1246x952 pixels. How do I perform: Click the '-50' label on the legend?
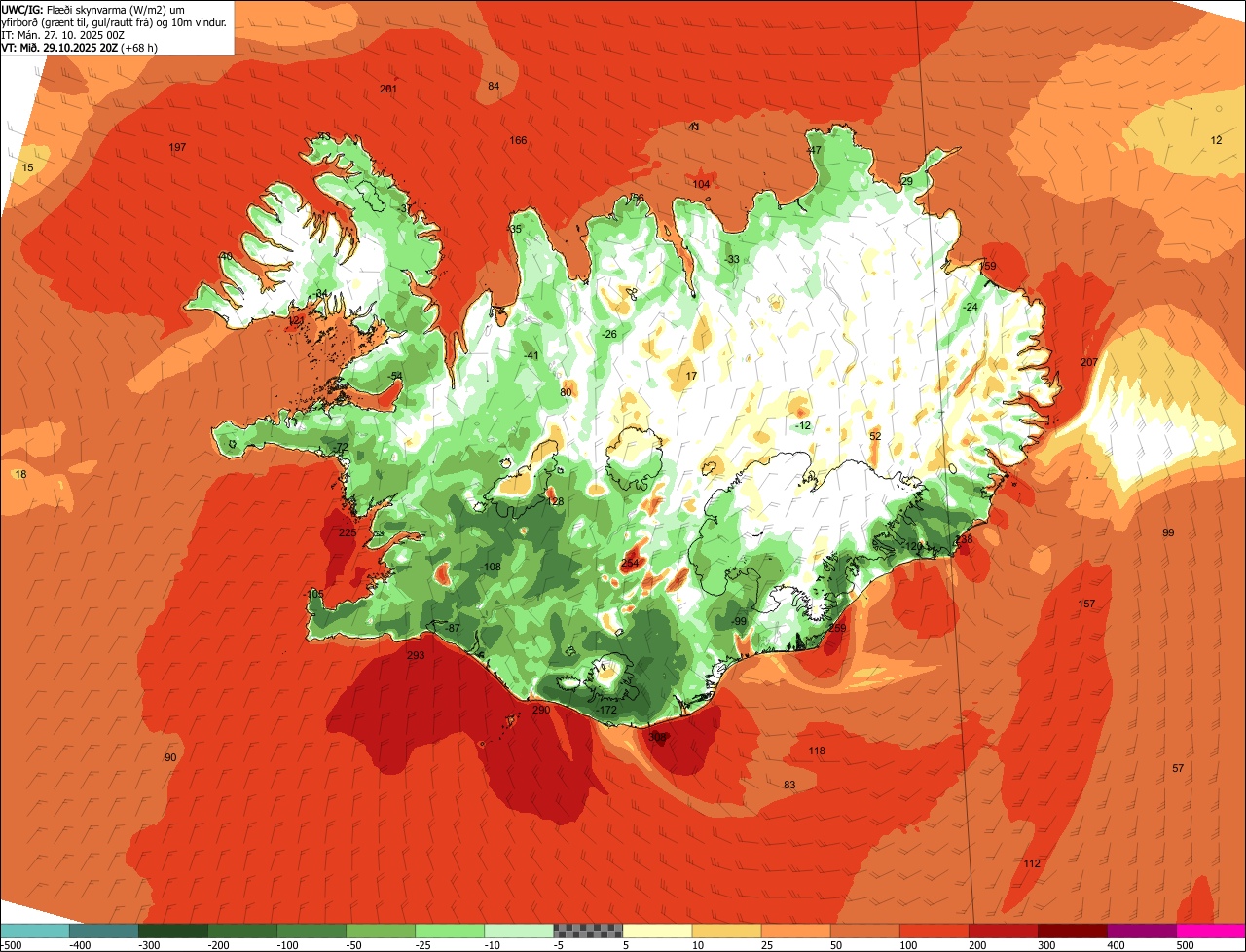click(x=354, y=945)
